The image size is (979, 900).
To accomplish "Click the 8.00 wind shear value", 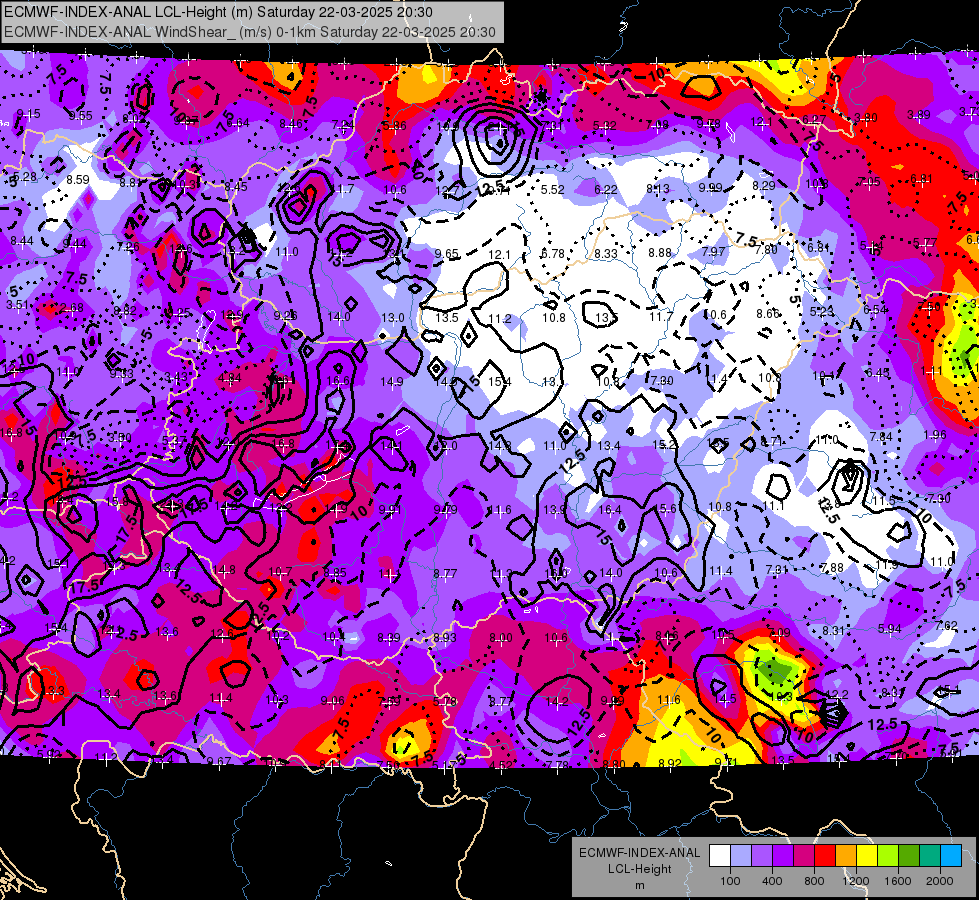I will pyautogui.click(x=501, y=638).
